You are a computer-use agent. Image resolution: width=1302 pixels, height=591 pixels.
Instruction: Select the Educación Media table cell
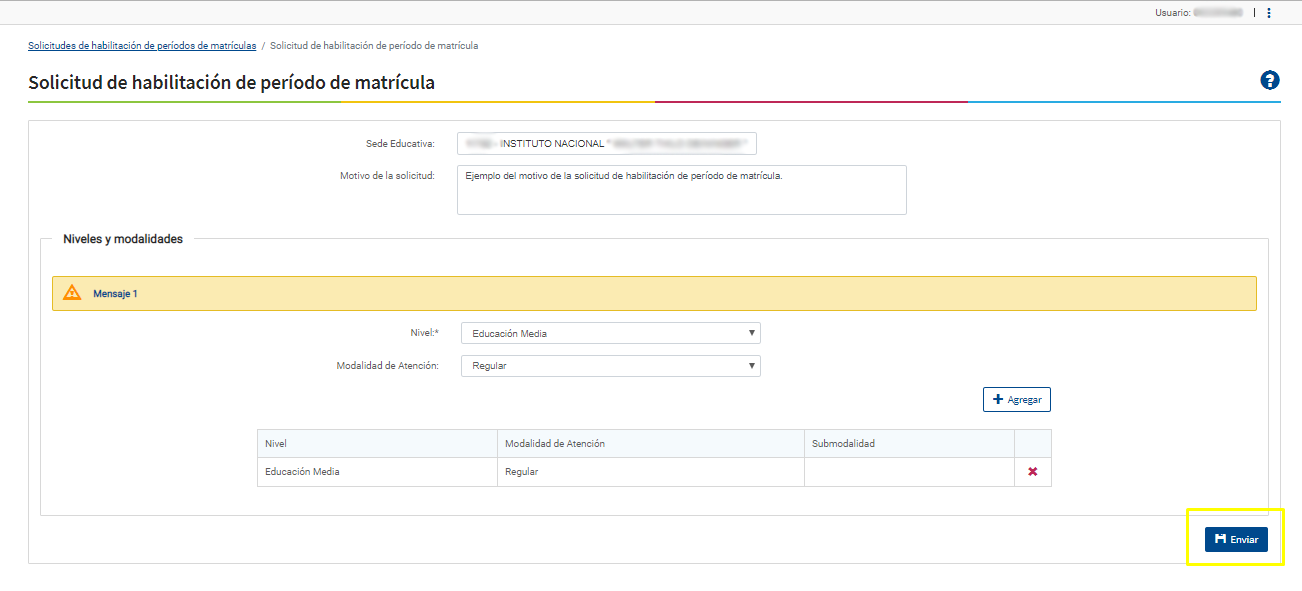pos(302,472)
